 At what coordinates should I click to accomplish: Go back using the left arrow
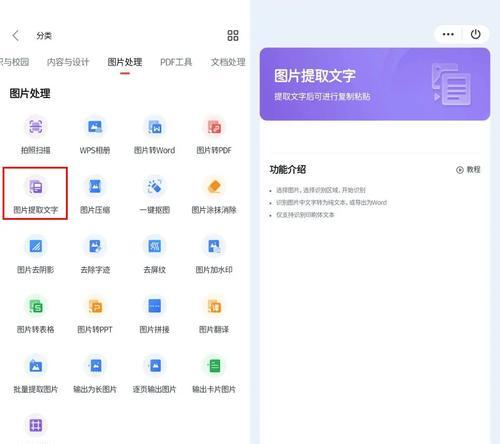click(x=16, y=35)
